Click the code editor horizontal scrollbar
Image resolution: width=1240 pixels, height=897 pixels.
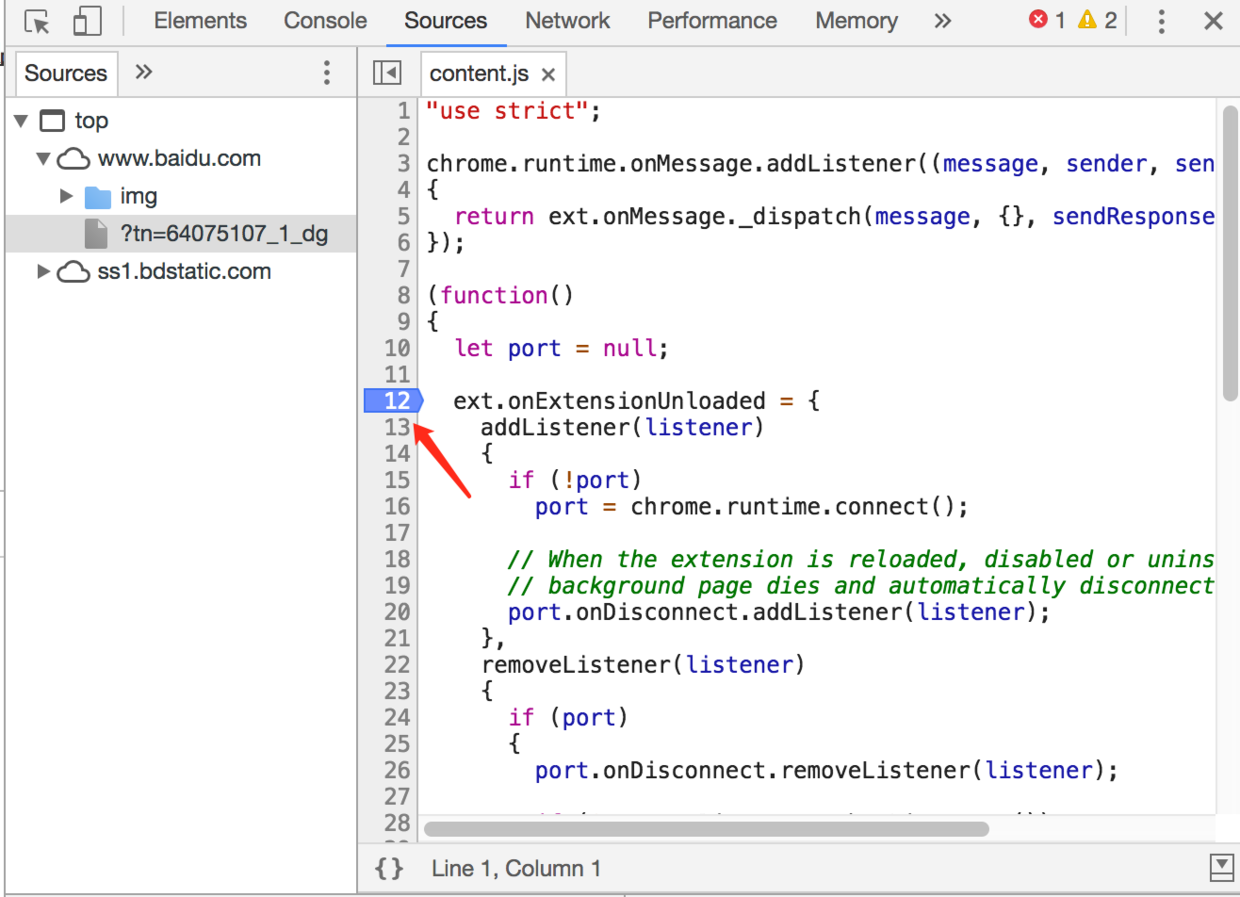[706, 829]
